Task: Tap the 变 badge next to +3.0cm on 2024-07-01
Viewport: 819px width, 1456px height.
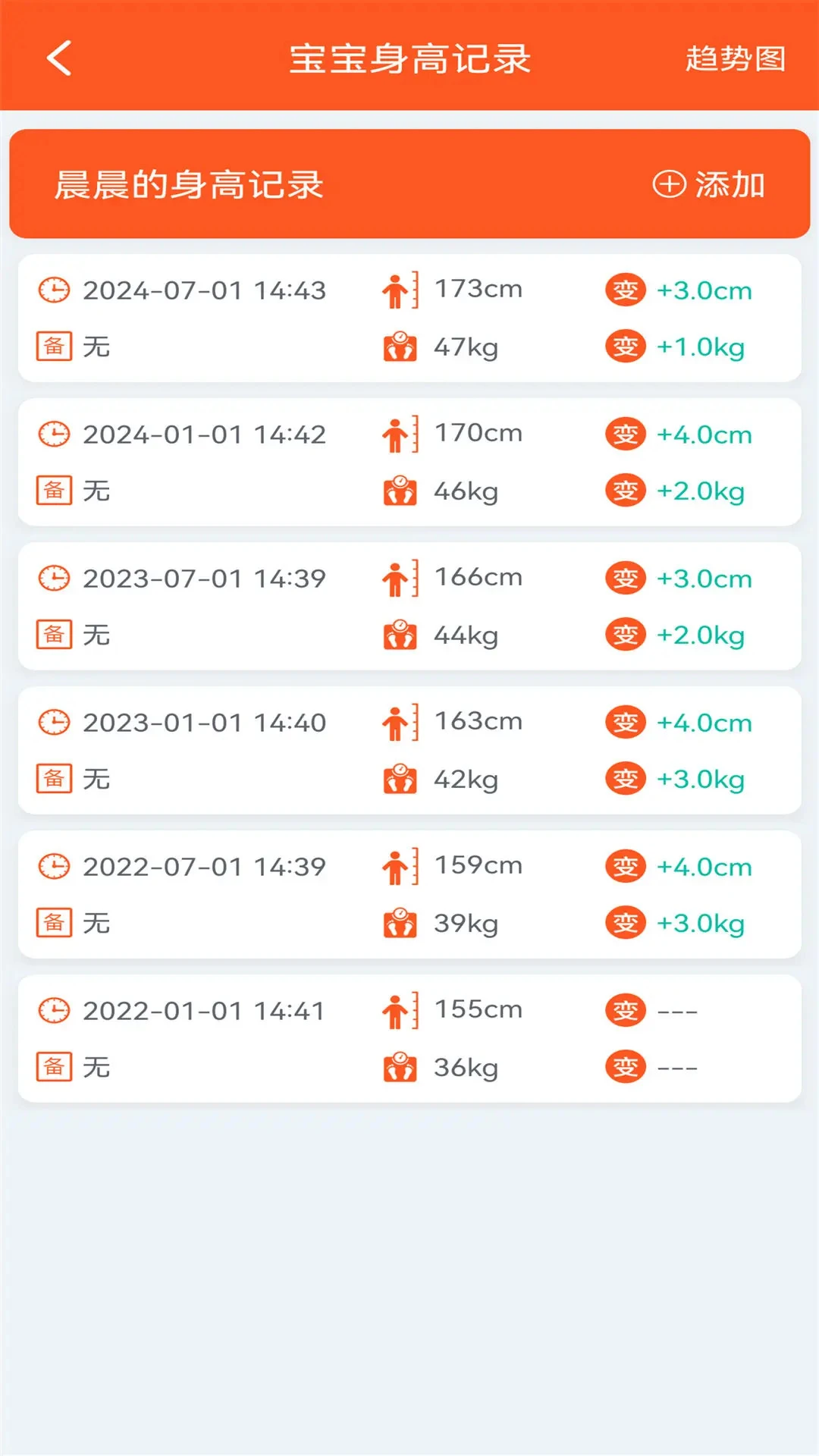Action: pos(625,290)
